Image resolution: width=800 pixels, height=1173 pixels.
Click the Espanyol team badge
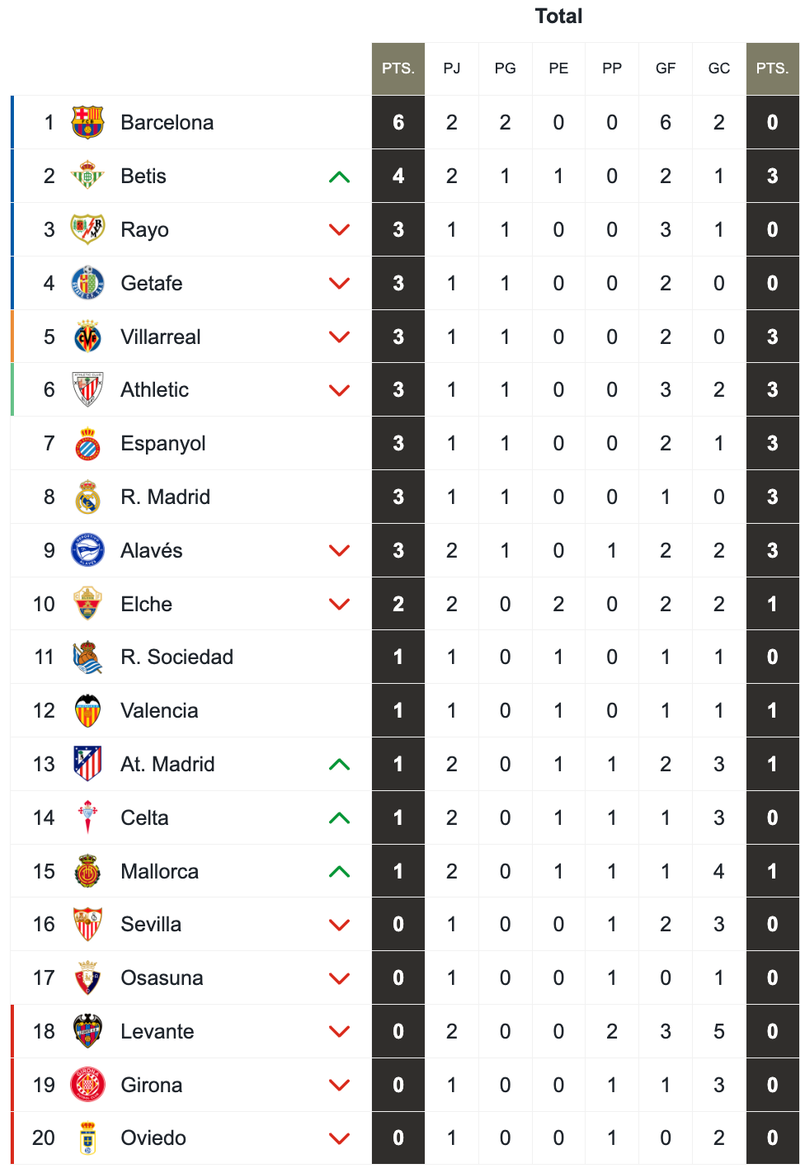(88, 444)
